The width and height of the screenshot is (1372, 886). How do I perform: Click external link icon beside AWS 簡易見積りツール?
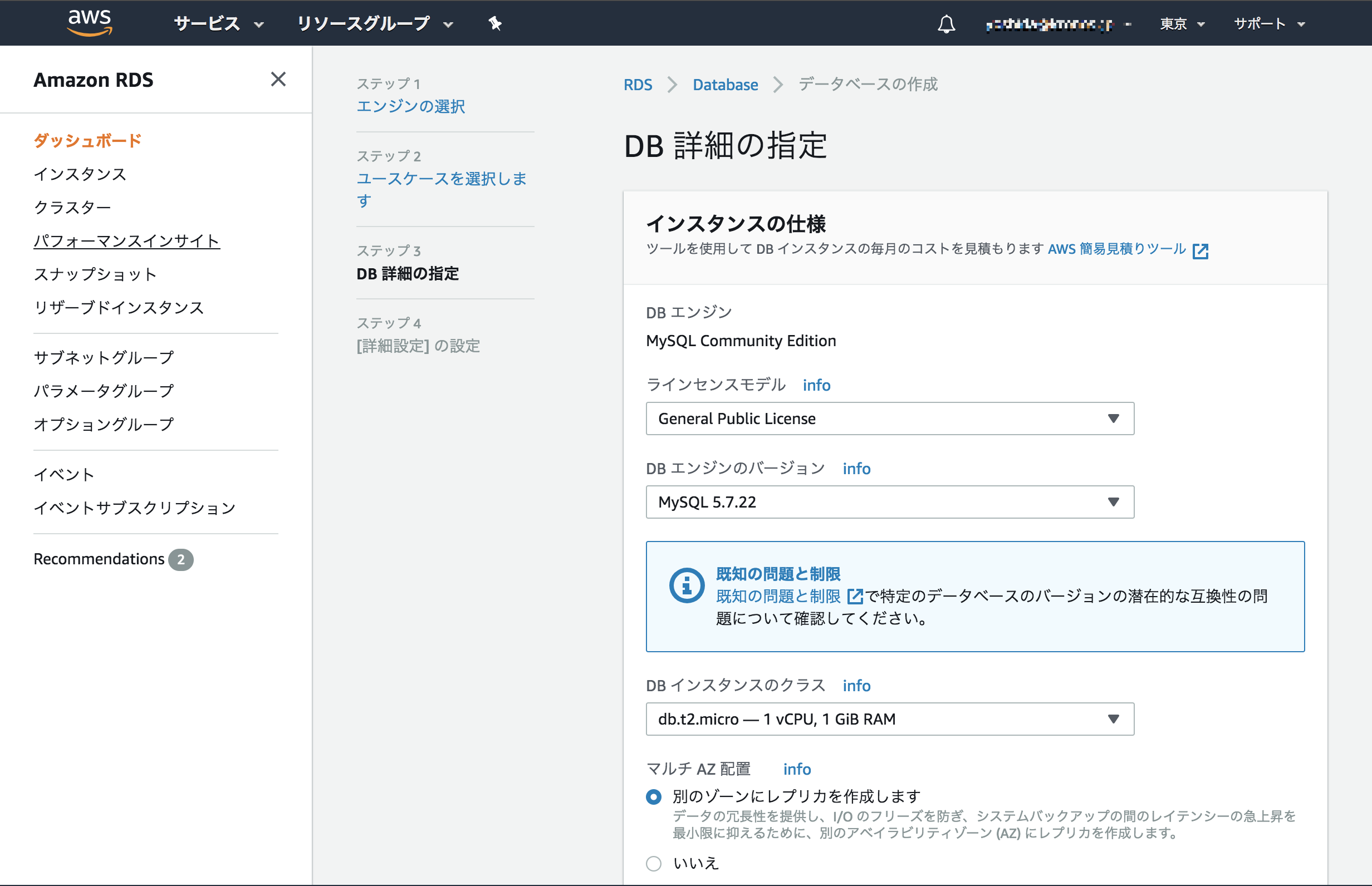coord(1200,251)
